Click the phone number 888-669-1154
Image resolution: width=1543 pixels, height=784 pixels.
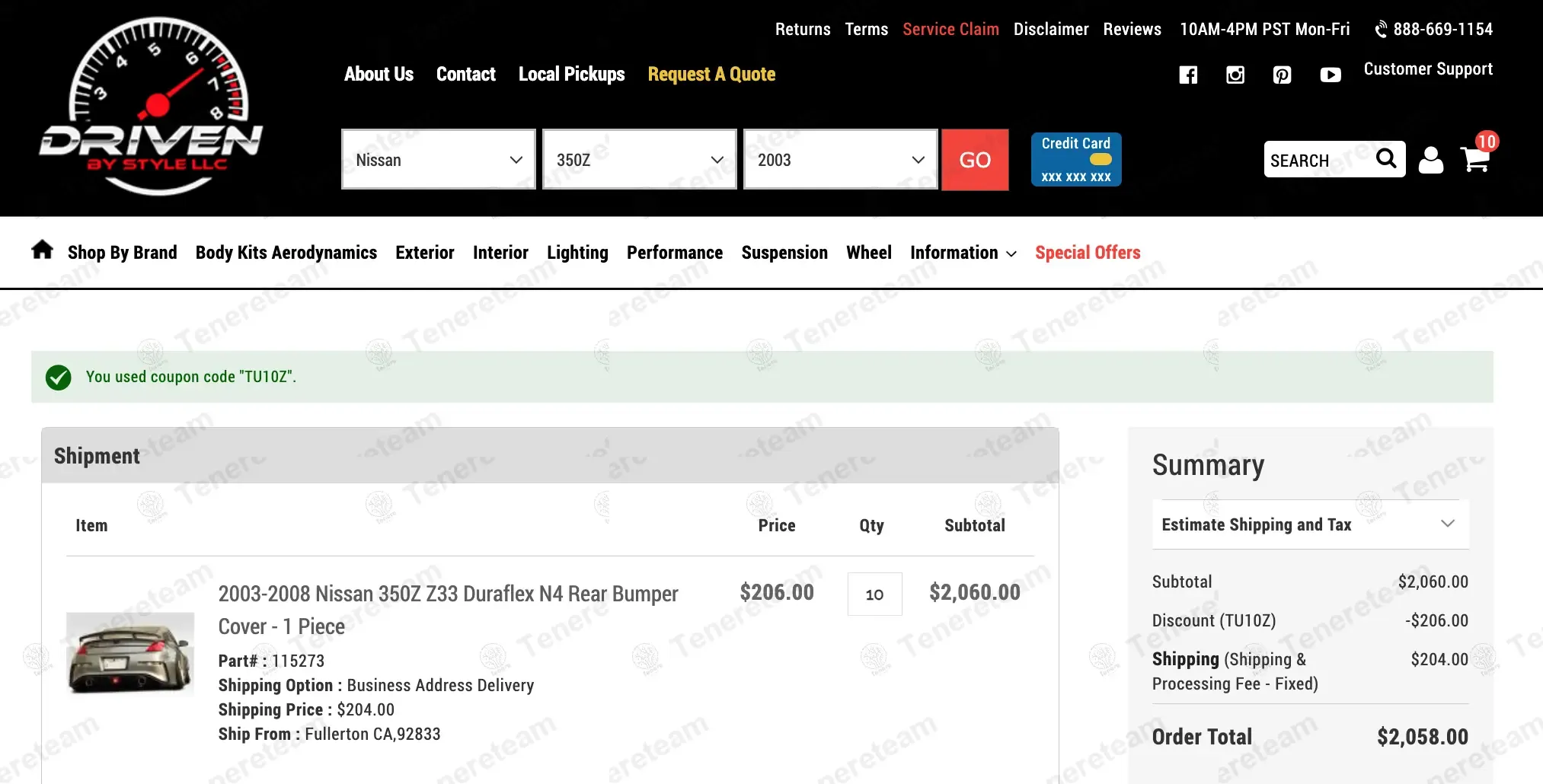click(x=1442, y=30)
